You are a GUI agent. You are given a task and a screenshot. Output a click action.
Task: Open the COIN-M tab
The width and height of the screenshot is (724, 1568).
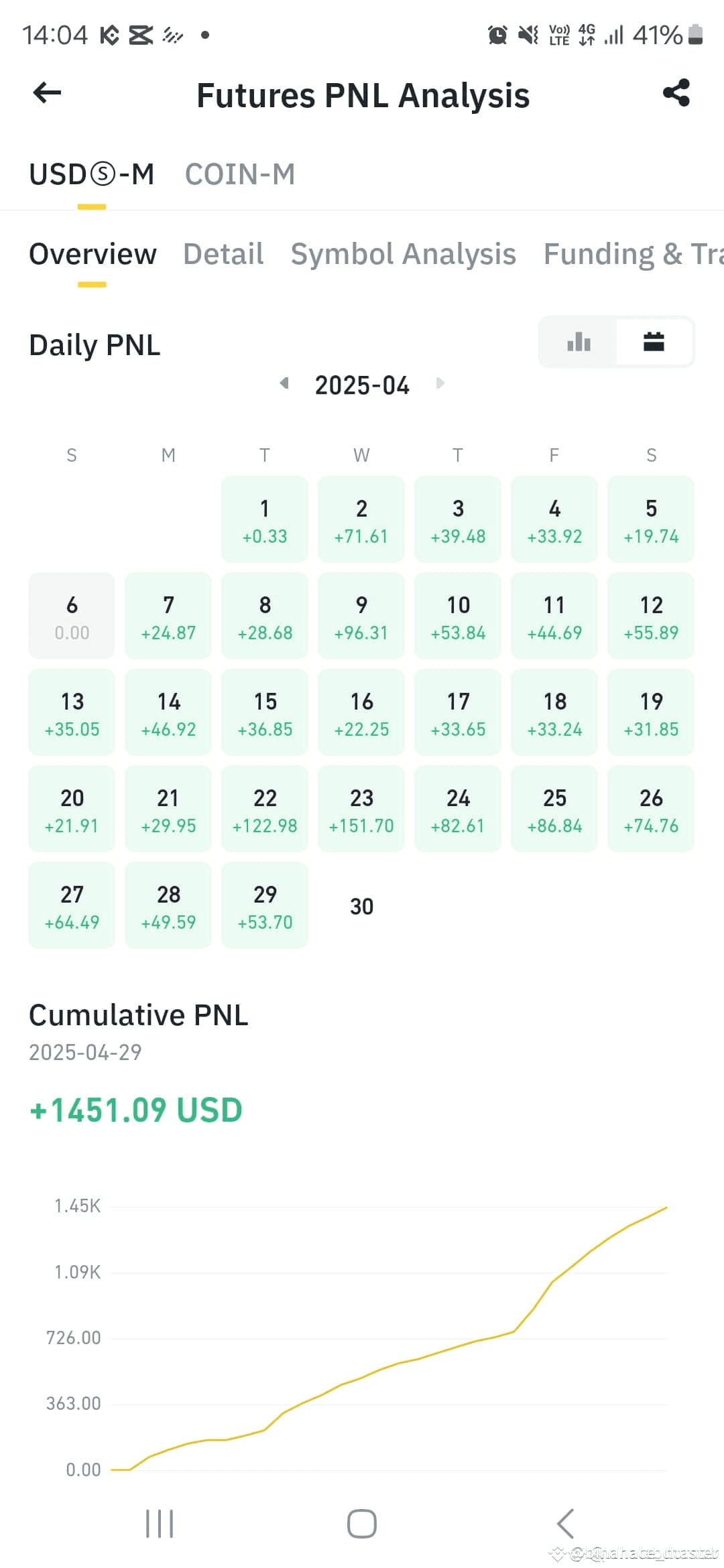[240, 174]
